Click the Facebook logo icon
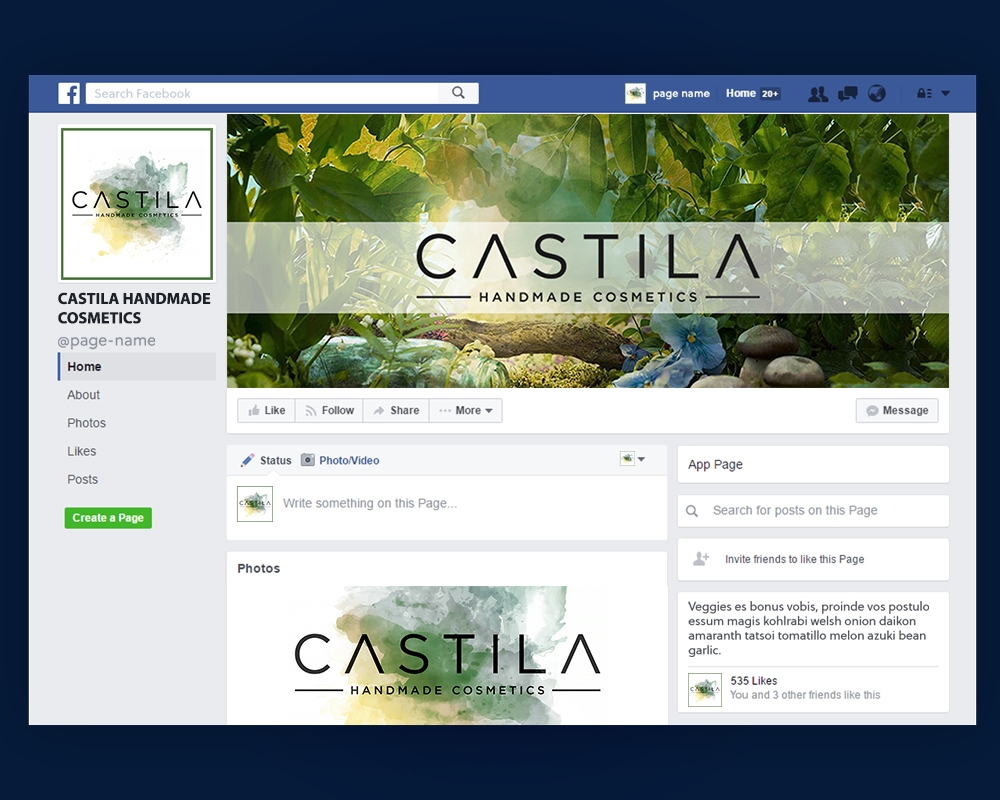The image size is (1000, 800). pyautogui.click(x=68, y=93)
